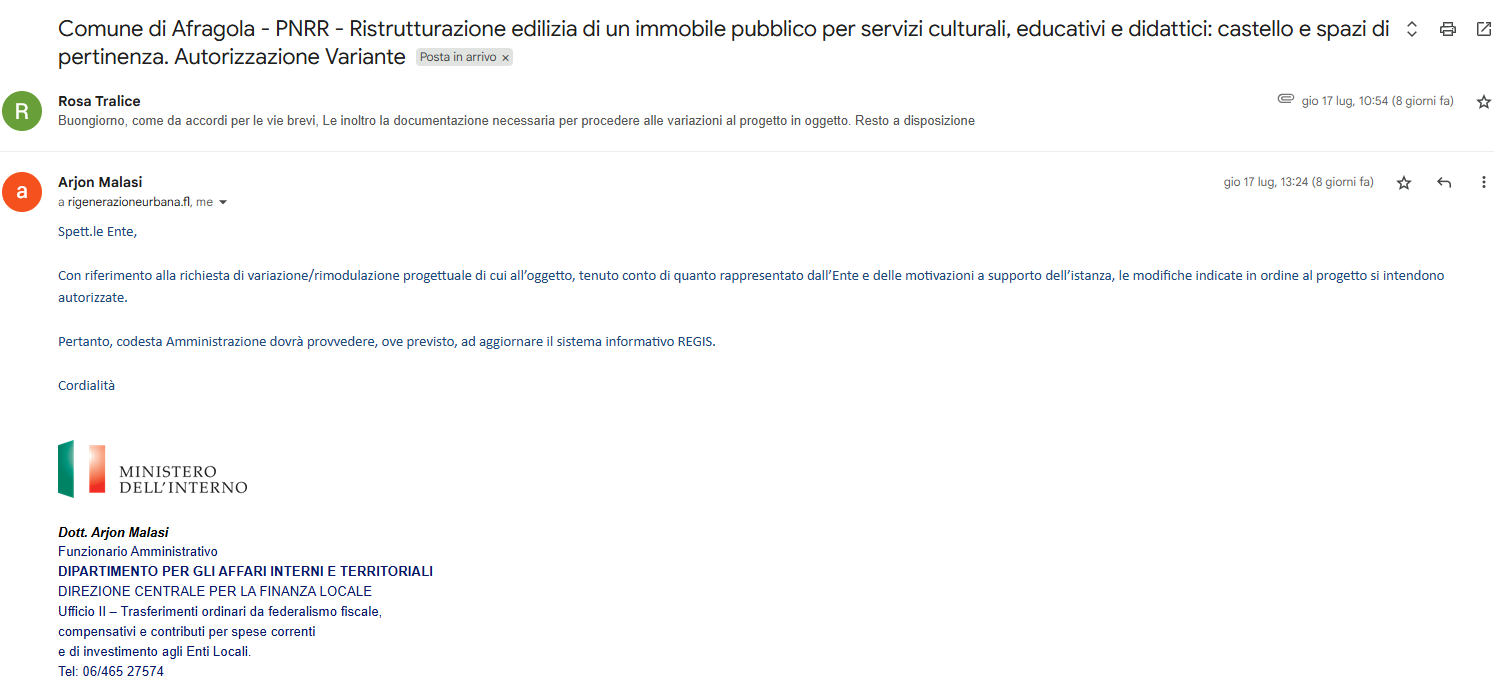This screenshot has width=1503, height=696.
Task: Click the attachment paperclip icon
Action: coord(1286,100)
